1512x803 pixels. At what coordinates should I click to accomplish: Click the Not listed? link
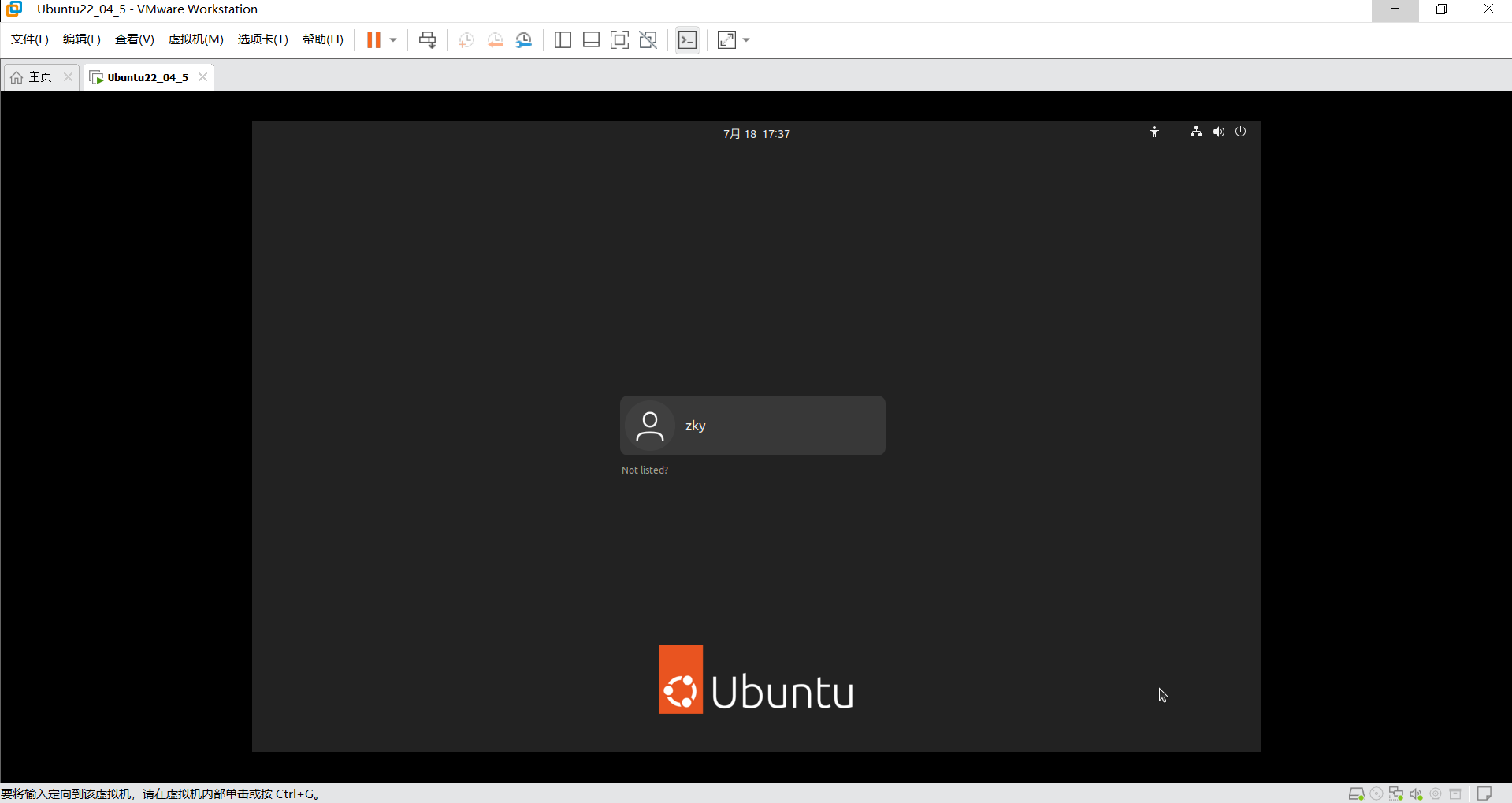(644, 470)
